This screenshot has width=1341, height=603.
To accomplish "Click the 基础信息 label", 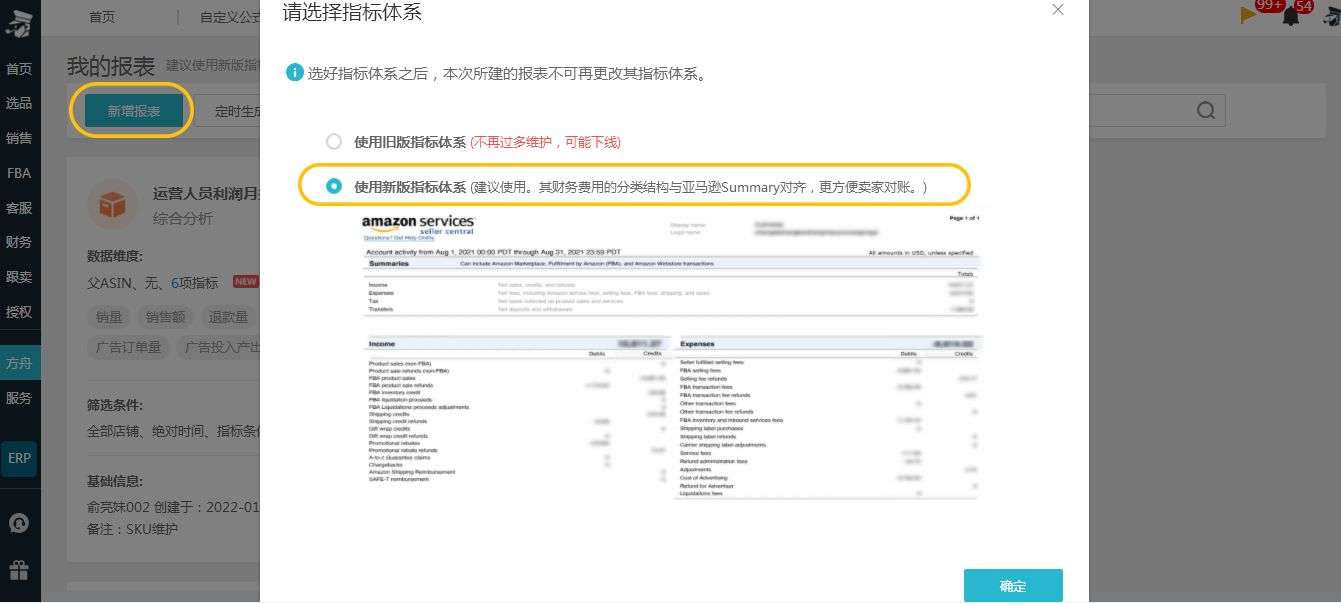I will [x=115, y=481].
